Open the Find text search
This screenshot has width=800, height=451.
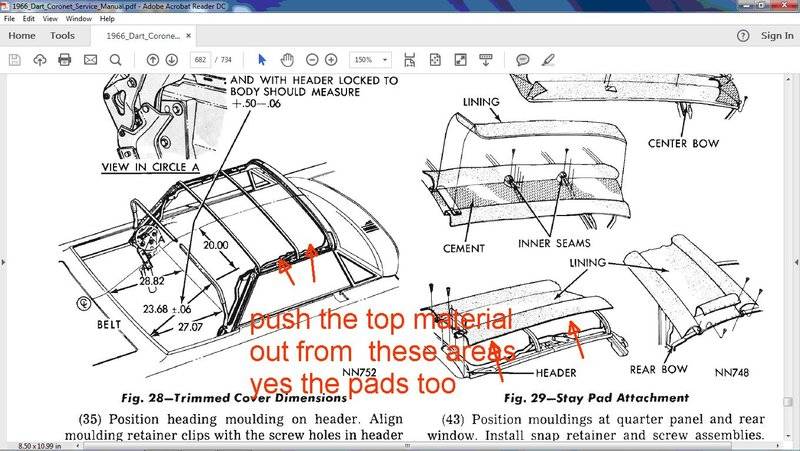(x=116, y=60)
